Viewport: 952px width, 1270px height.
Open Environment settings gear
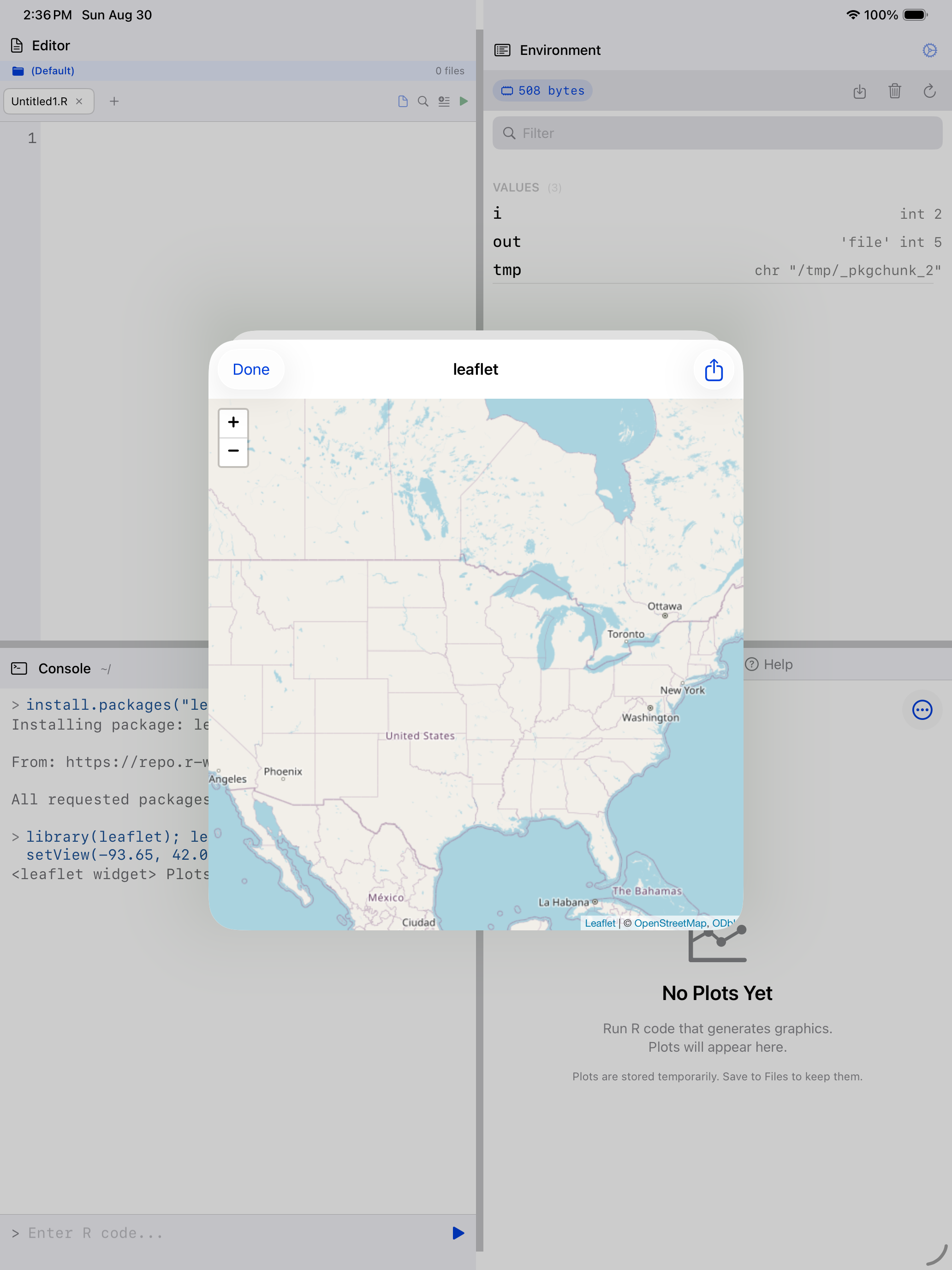click(x=929, y=50)
